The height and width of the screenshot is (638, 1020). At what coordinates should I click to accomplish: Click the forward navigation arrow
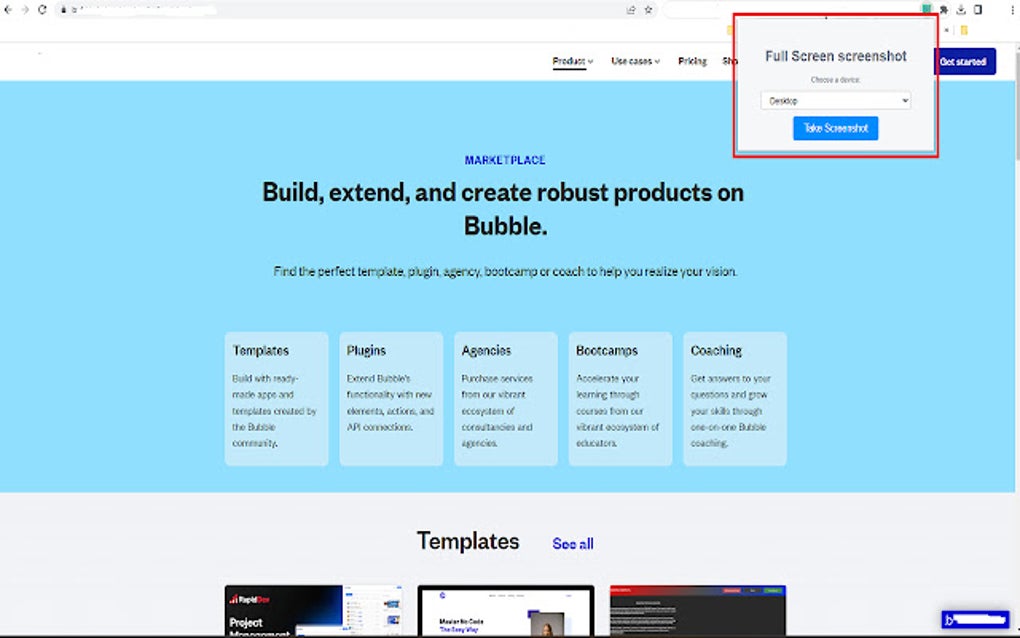(24, 8)
